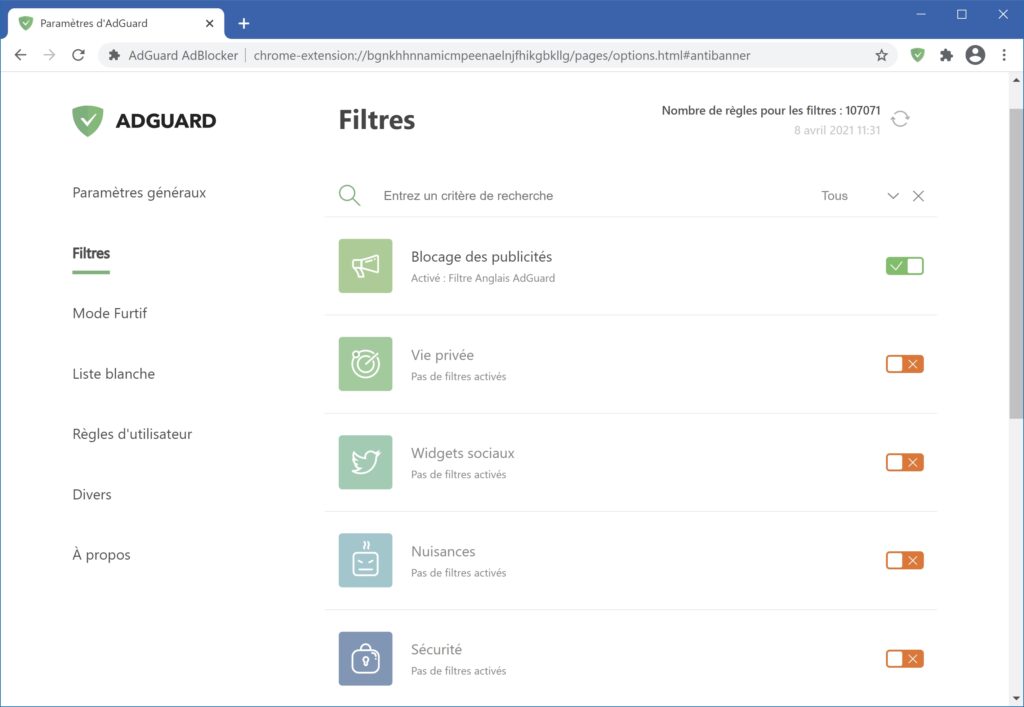Viewport: 1024px width, 707px height.
Task: Click the scrollbar down arrow
Action: tap(1016, 700)
